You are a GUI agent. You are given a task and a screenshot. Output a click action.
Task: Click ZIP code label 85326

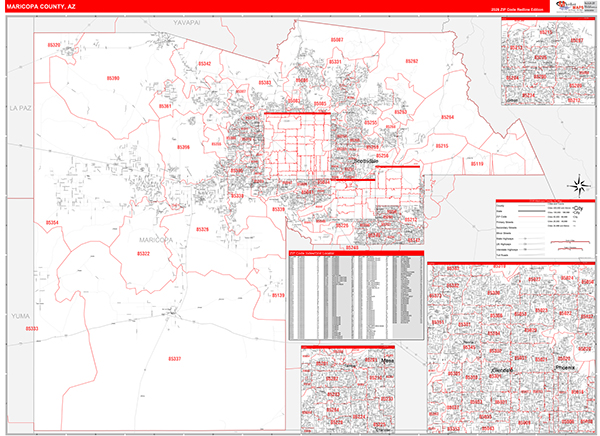coord(202,229)
